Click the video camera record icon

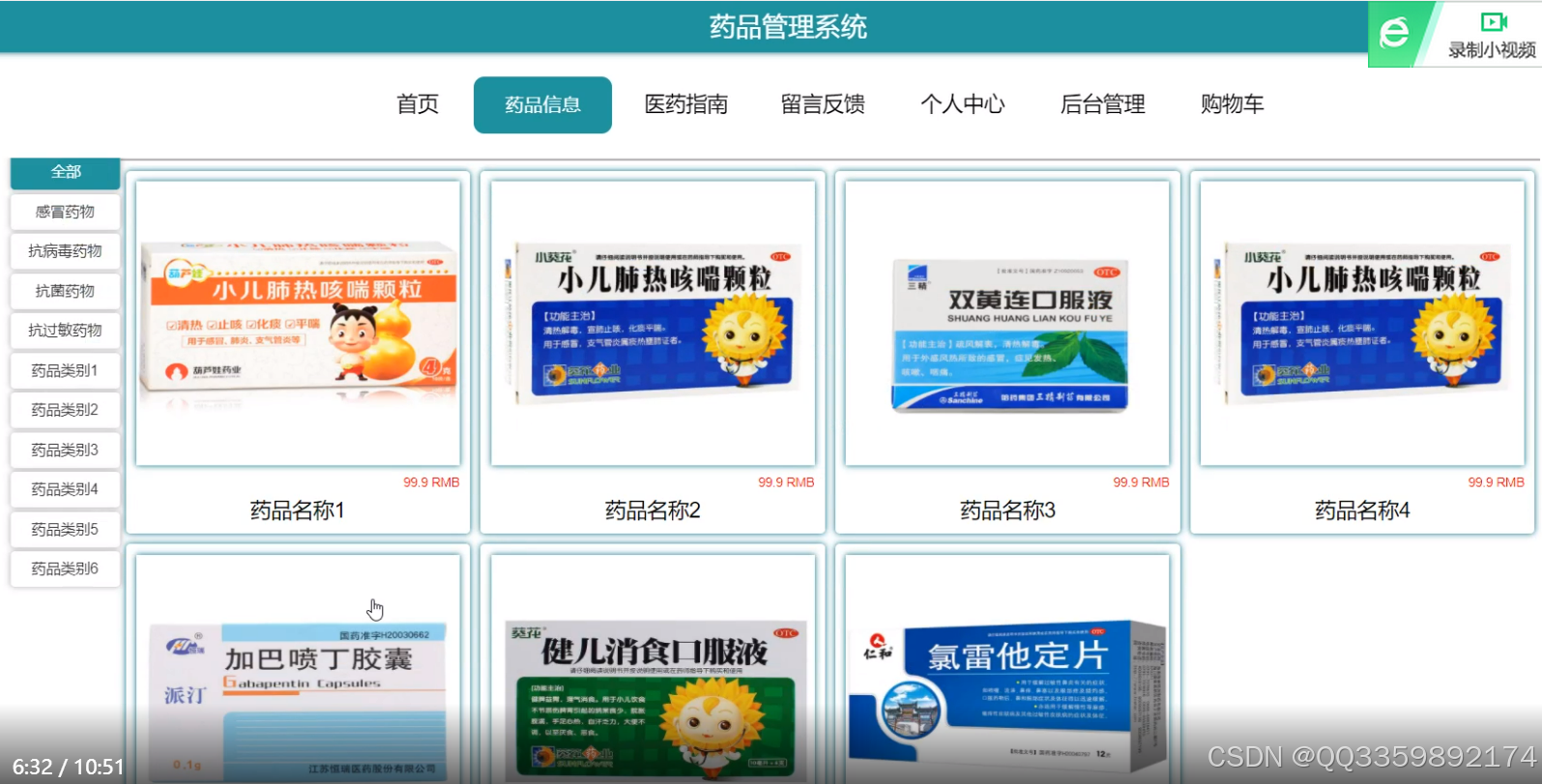tap(1494, 21)
